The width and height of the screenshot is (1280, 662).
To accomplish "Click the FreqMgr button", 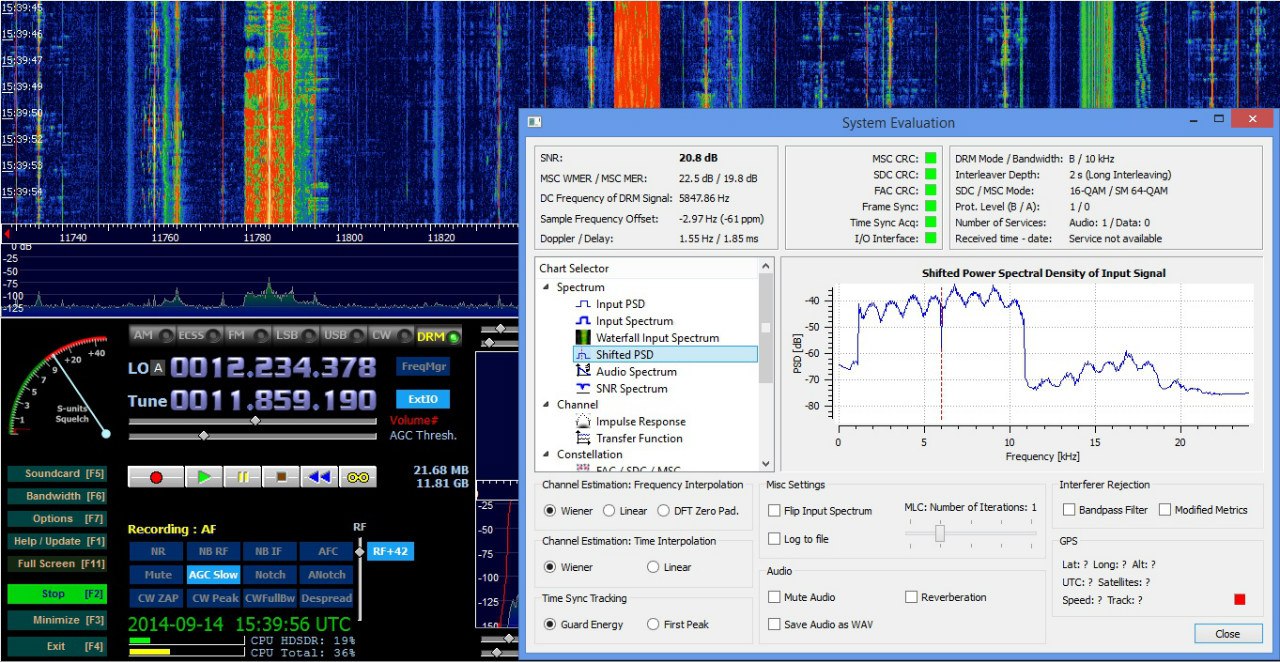I will (422, 367).
